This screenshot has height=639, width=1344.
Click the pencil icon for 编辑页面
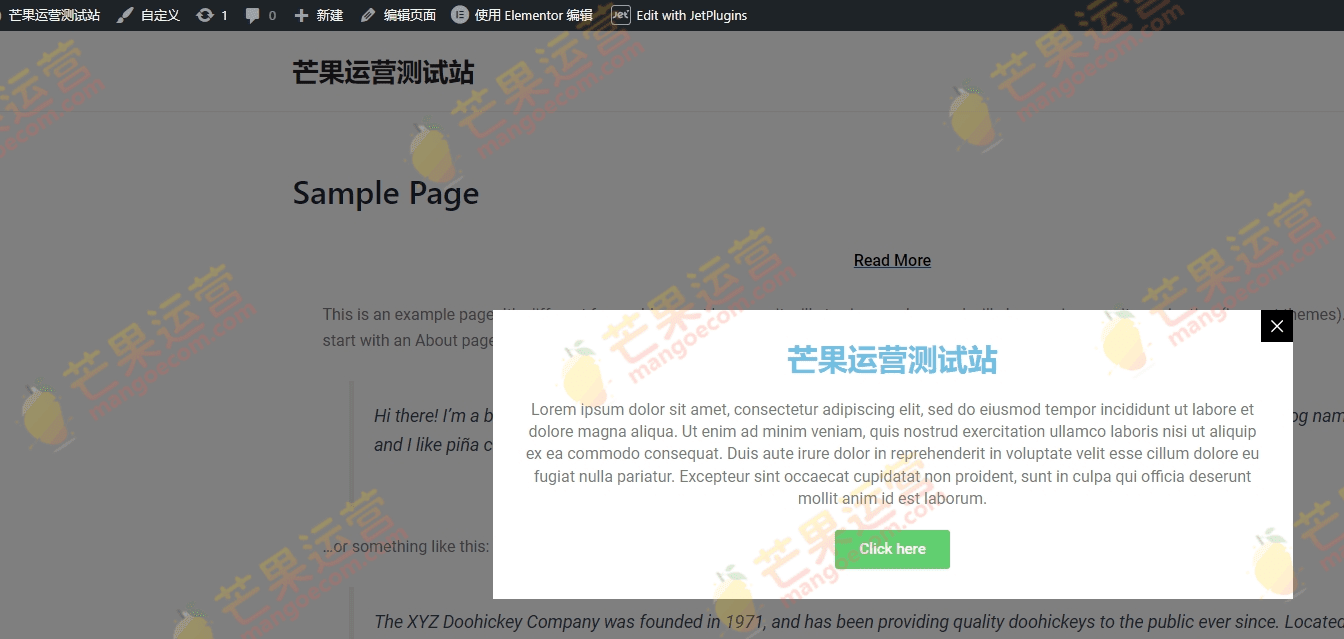pyautogui.click(x=368, y=15)
